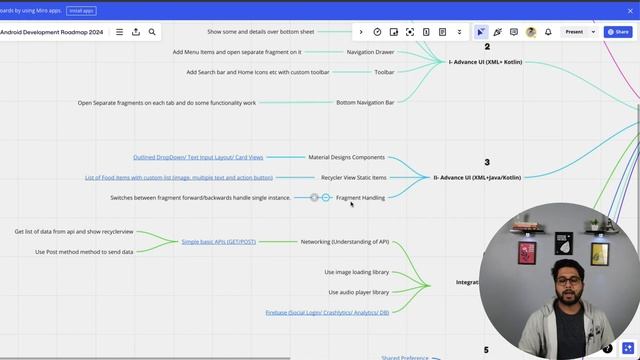Click the focus frame mode icon
This screenshot has height=360, width=640.
point(410,32)
